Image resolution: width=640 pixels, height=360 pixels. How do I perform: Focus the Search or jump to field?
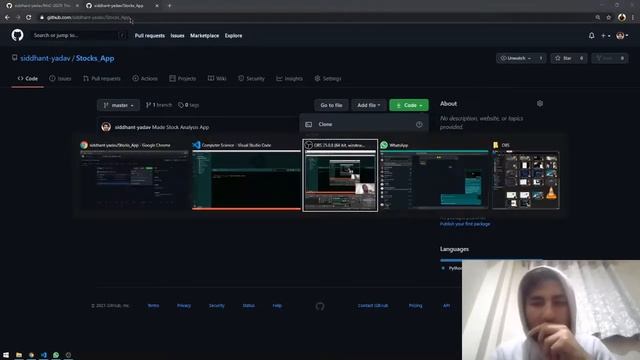click(80, 36)
